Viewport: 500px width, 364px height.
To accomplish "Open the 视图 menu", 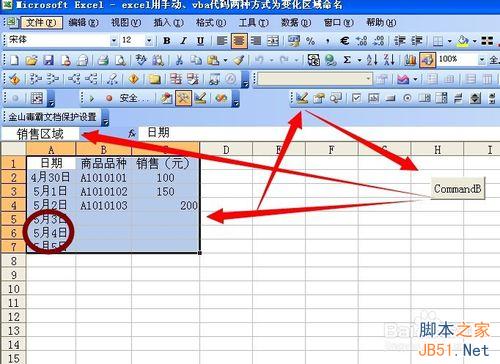I will 126,23.
